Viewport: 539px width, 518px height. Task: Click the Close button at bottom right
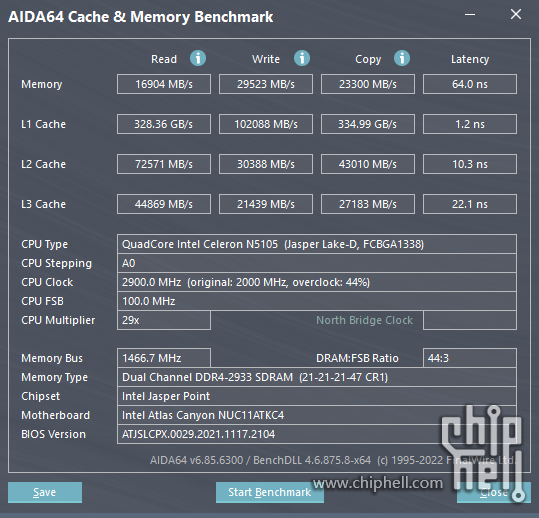click(x=494, y=492)
